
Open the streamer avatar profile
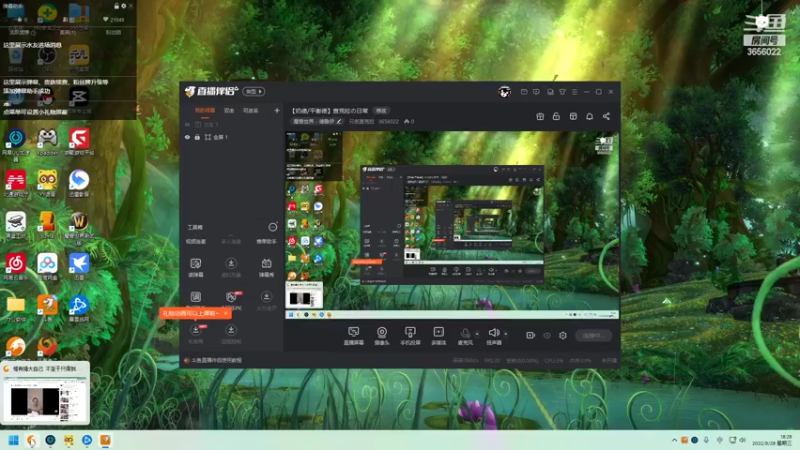point(505,92)
